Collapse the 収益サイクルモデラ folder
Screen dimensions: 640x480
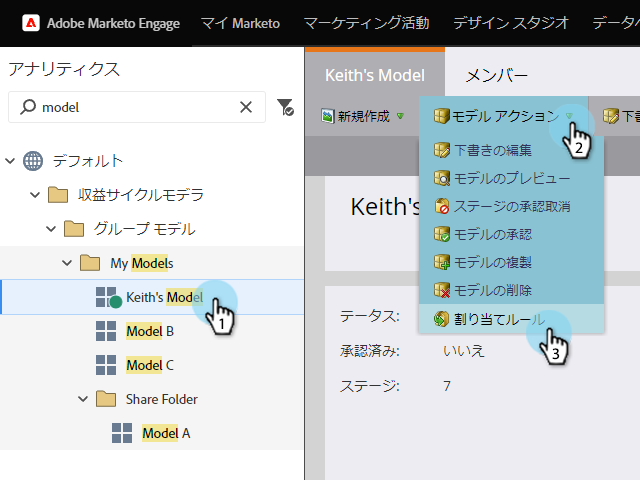tap(35, 195)
